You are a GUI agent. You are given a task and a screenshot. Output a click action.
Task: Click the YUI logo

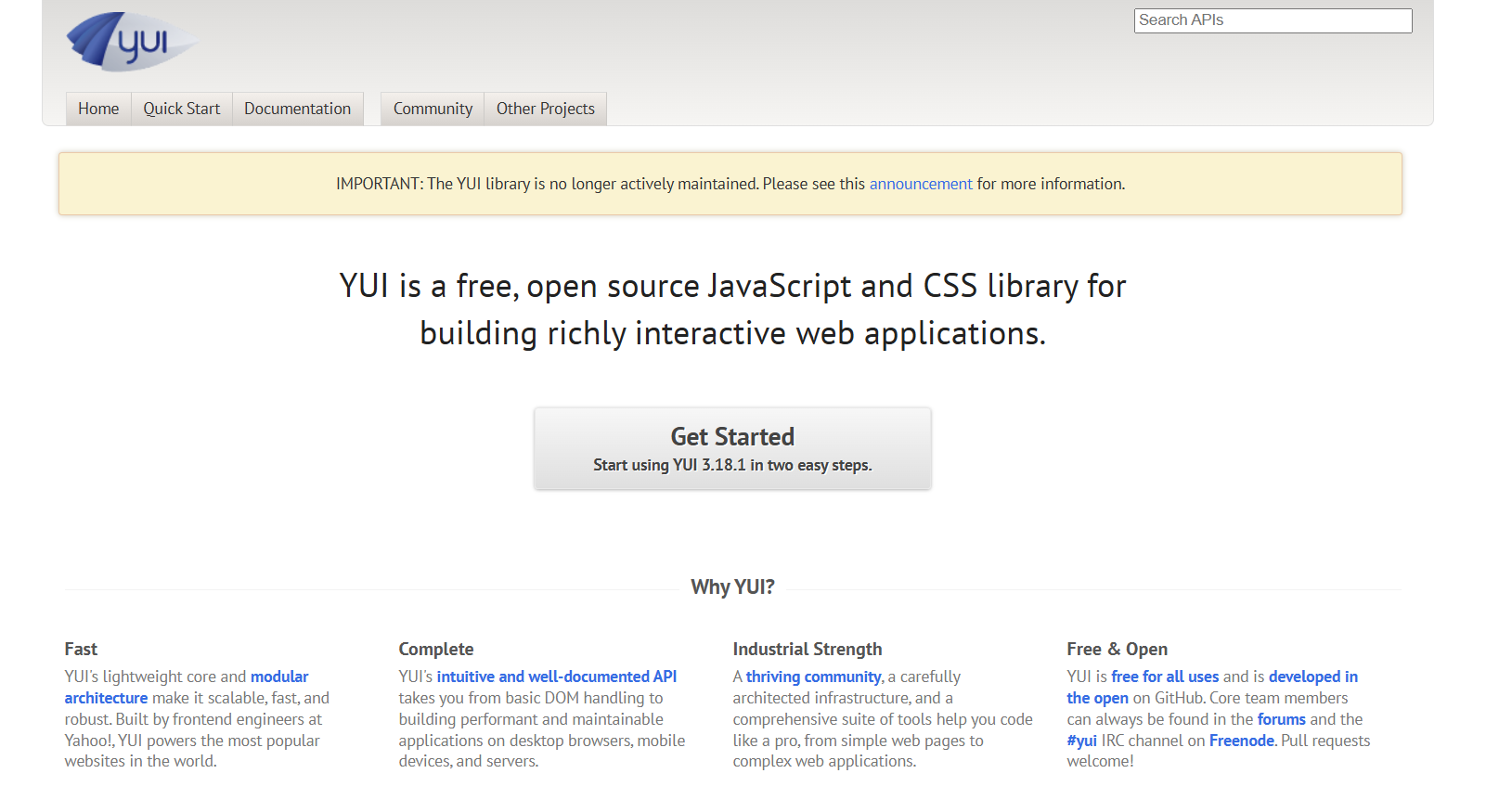(131, 42)
